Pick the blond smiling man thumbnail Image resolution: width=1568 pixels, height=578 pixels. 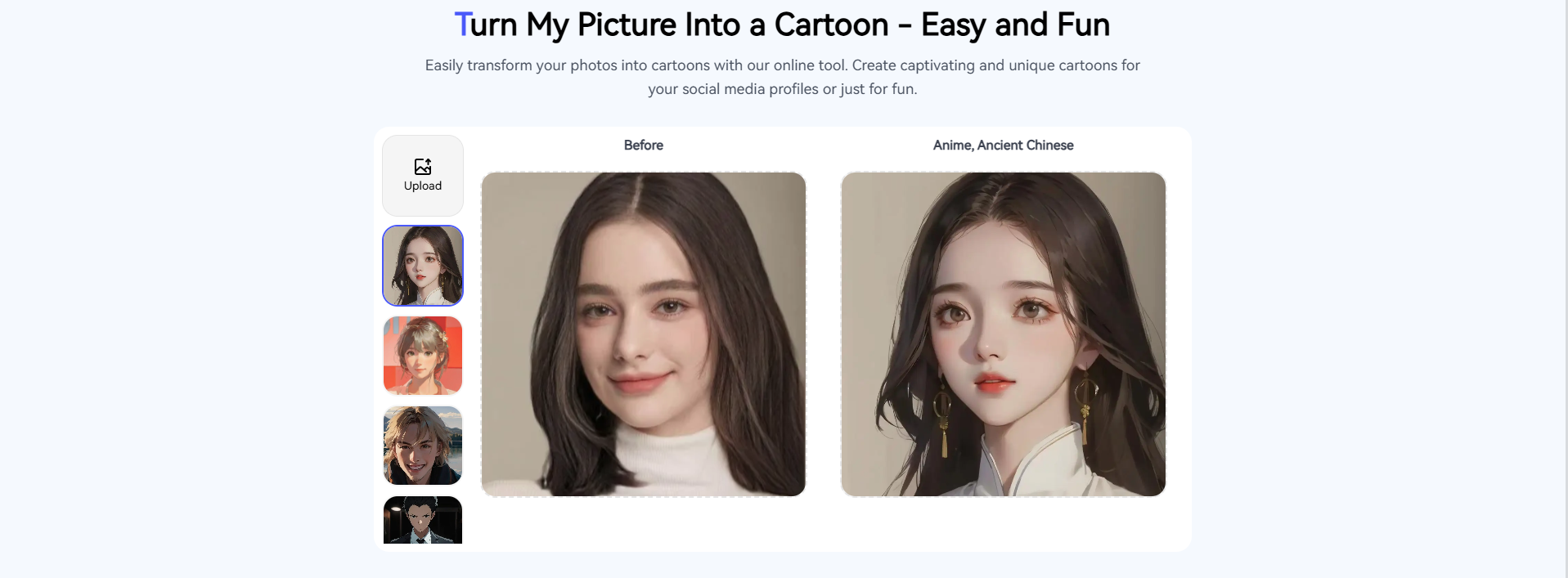(423, 446)
